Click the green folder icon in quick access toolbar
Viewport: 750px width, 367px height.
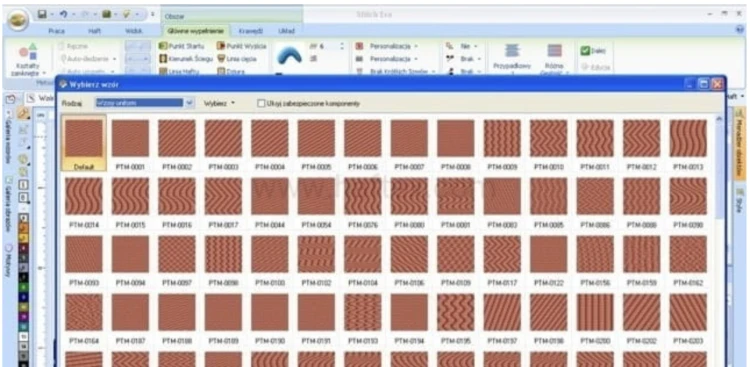106,15
